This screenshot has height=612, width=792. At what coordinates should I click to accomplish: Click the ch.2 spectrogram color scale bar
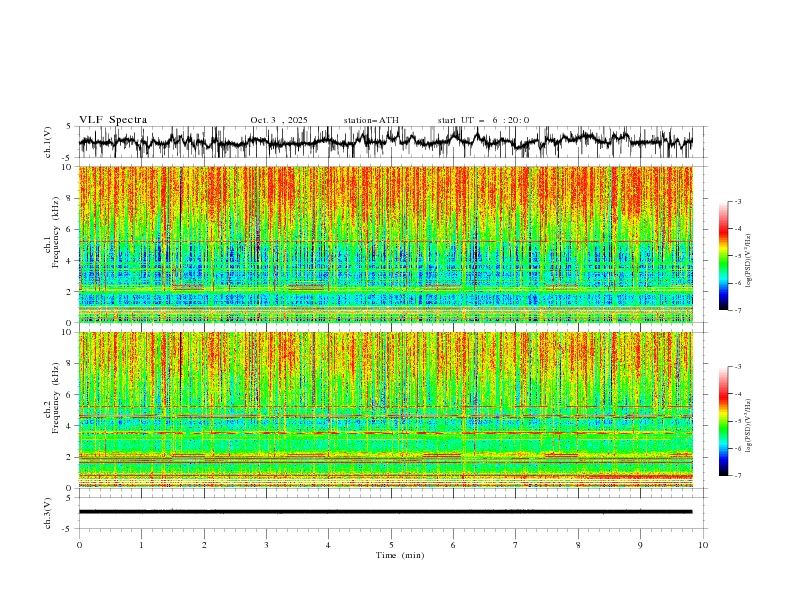[723, 421]
